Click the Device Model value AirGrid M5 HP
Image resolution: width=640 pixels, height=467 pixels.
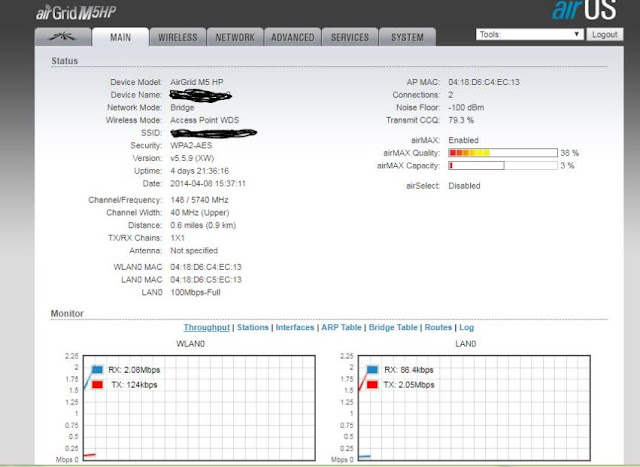coord(197,82)
